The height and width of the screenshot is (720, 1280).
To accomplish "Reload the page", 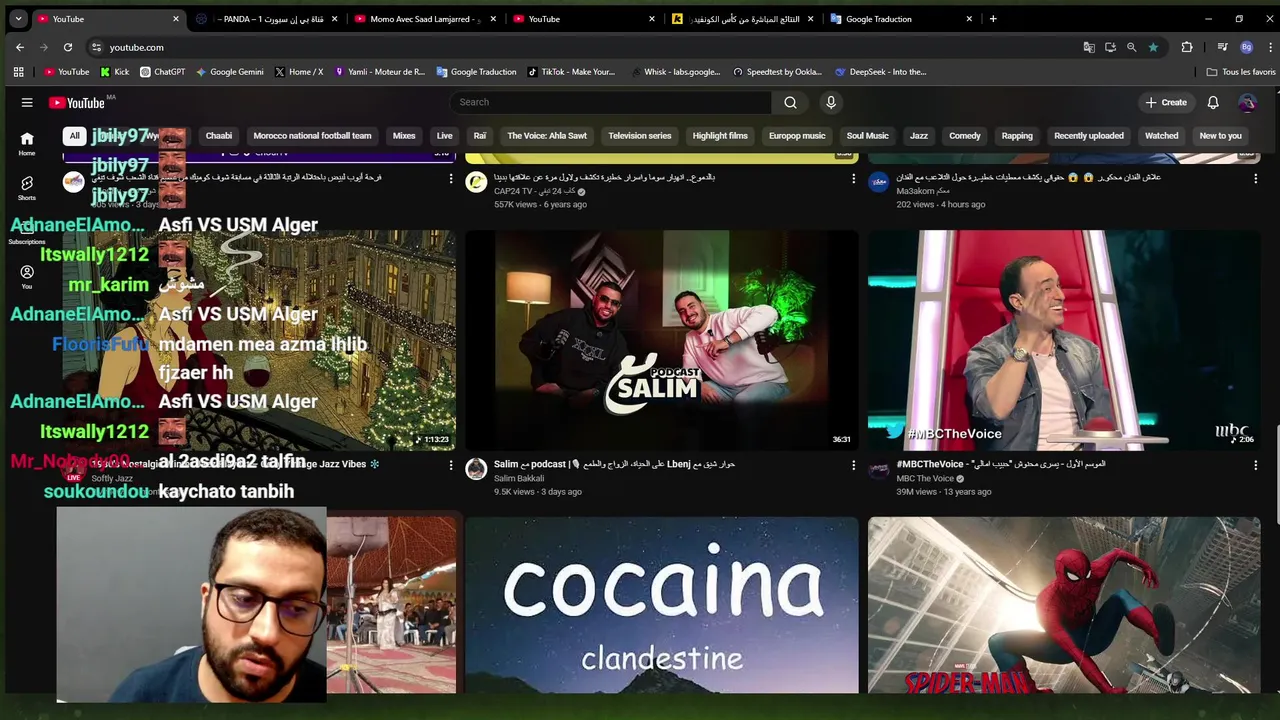I will coord(68,47).
